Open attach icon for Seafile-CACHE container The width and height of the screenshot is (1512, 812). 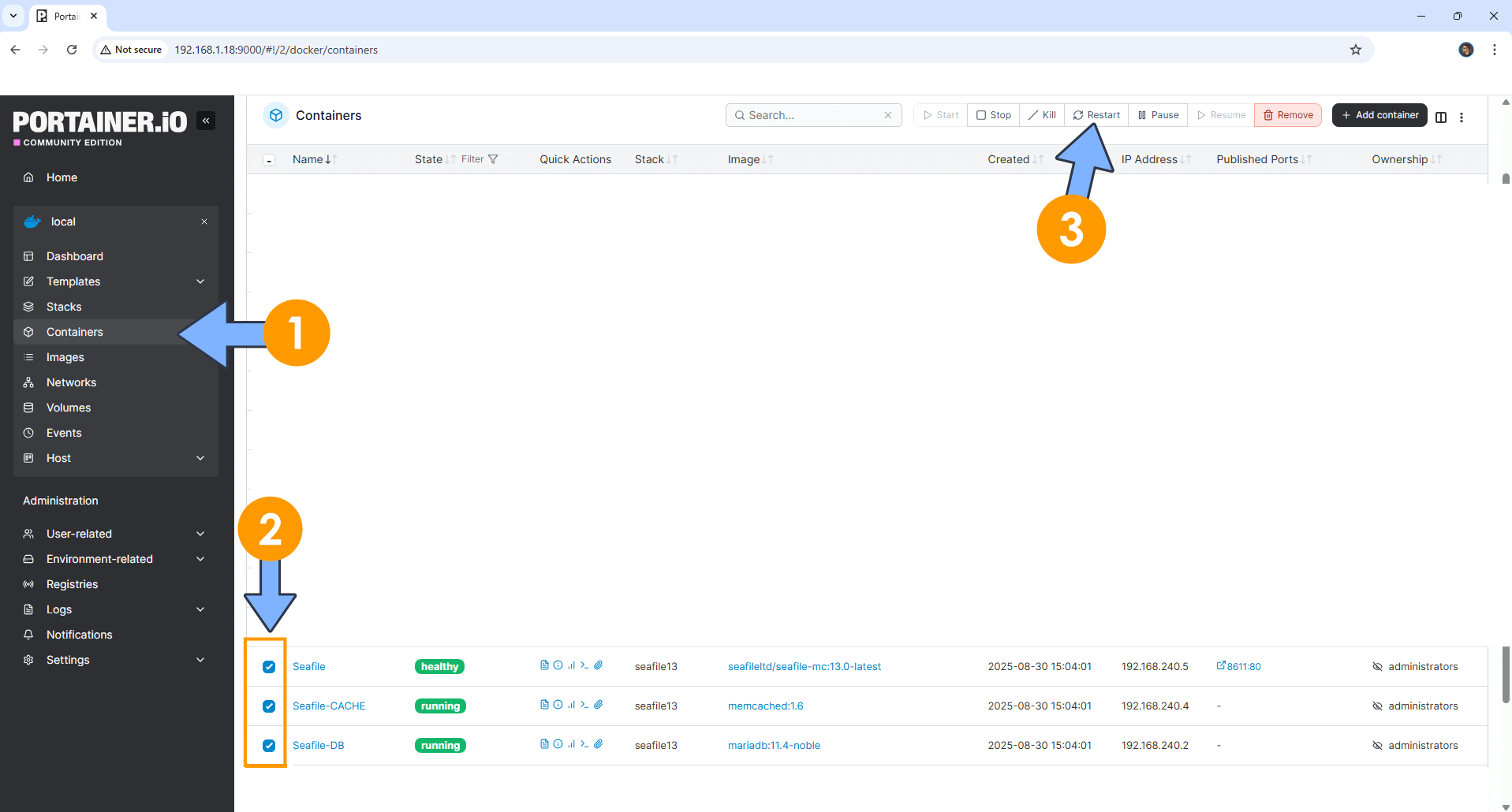599,705
